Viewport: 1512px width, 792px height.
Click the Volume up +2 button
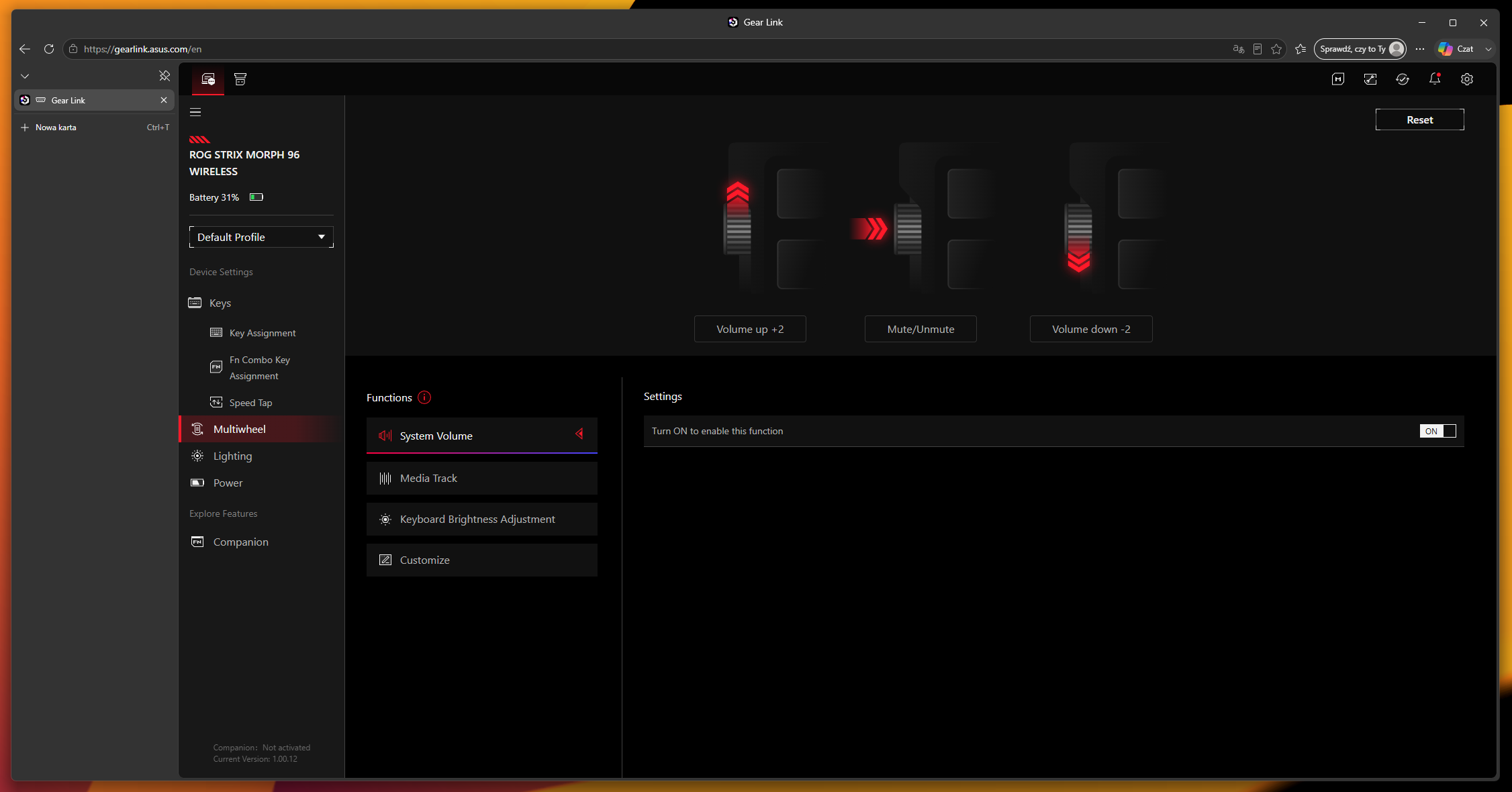click(x=750, y=329)
